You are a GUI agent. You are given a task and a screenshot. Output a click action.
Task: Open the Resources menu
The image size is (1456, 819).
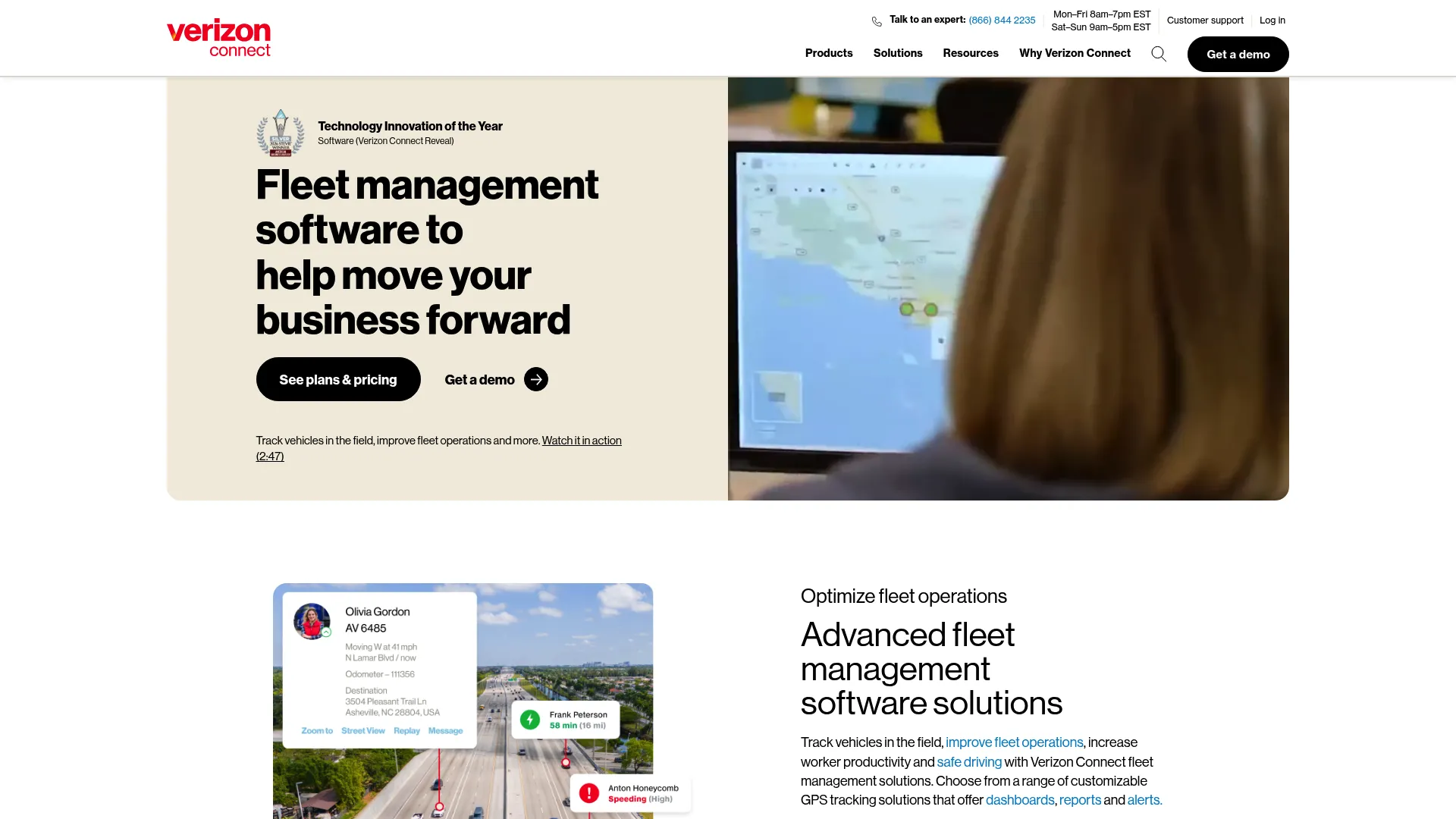[x=971, y=53]
